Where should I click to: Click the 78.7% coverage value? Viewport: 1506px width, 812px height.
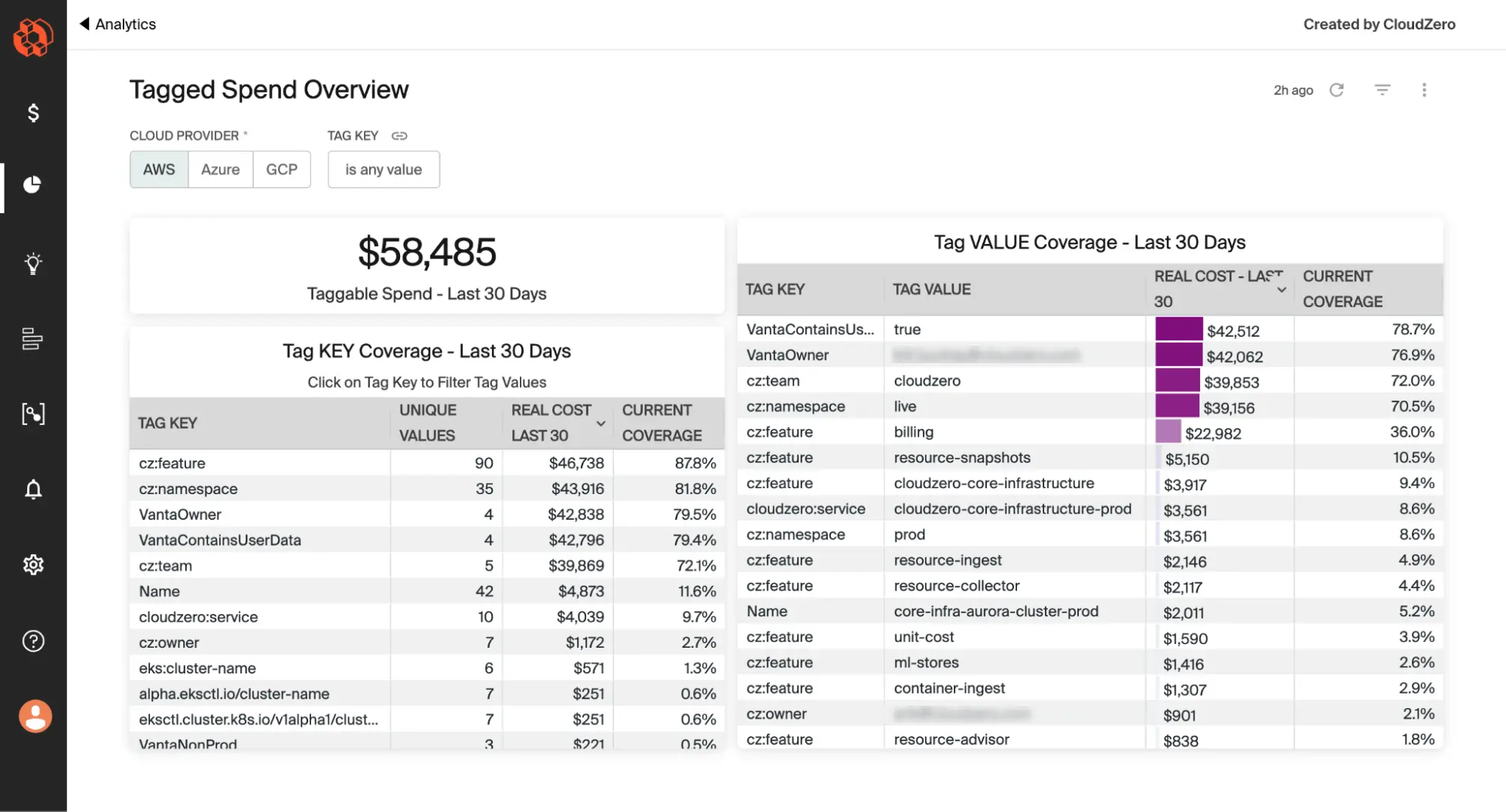(x=1413, y=329)
